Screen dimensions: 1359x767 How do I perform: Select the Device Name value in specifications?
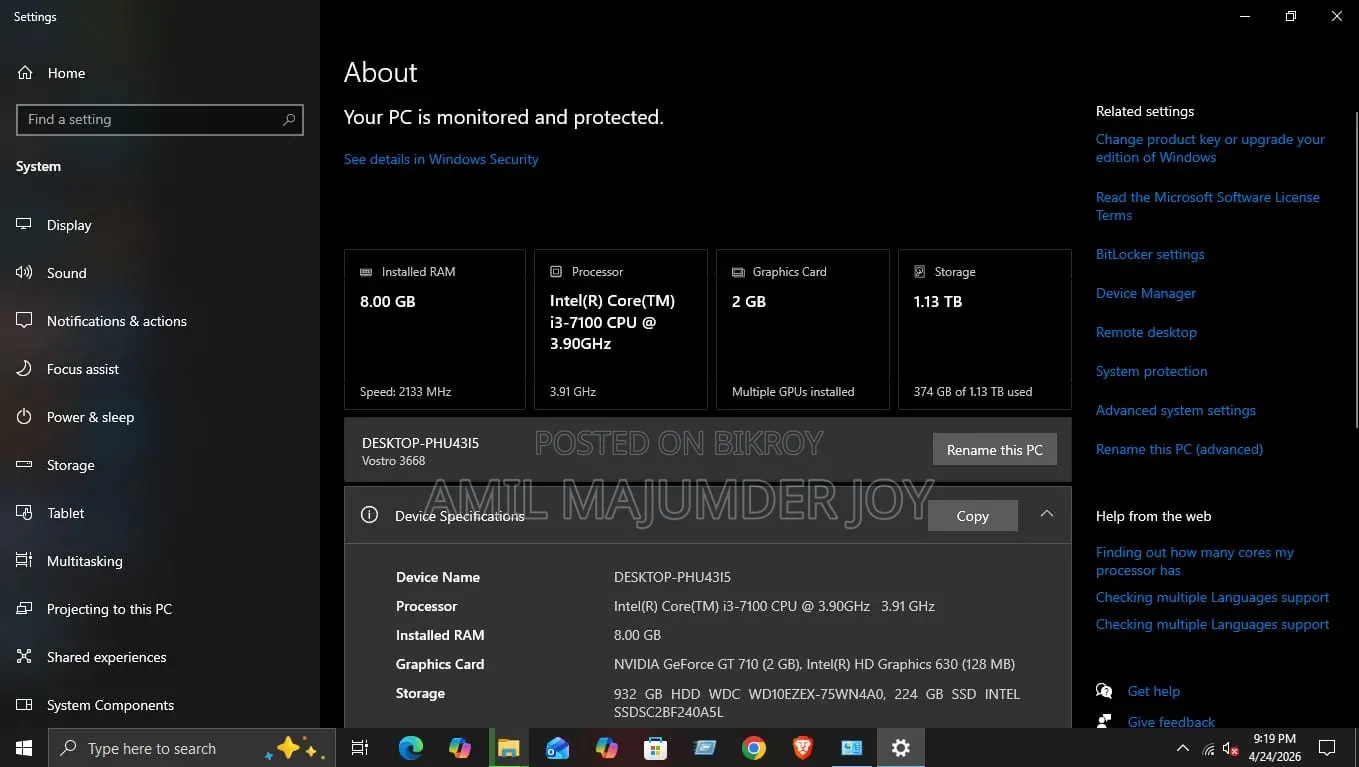672,577
